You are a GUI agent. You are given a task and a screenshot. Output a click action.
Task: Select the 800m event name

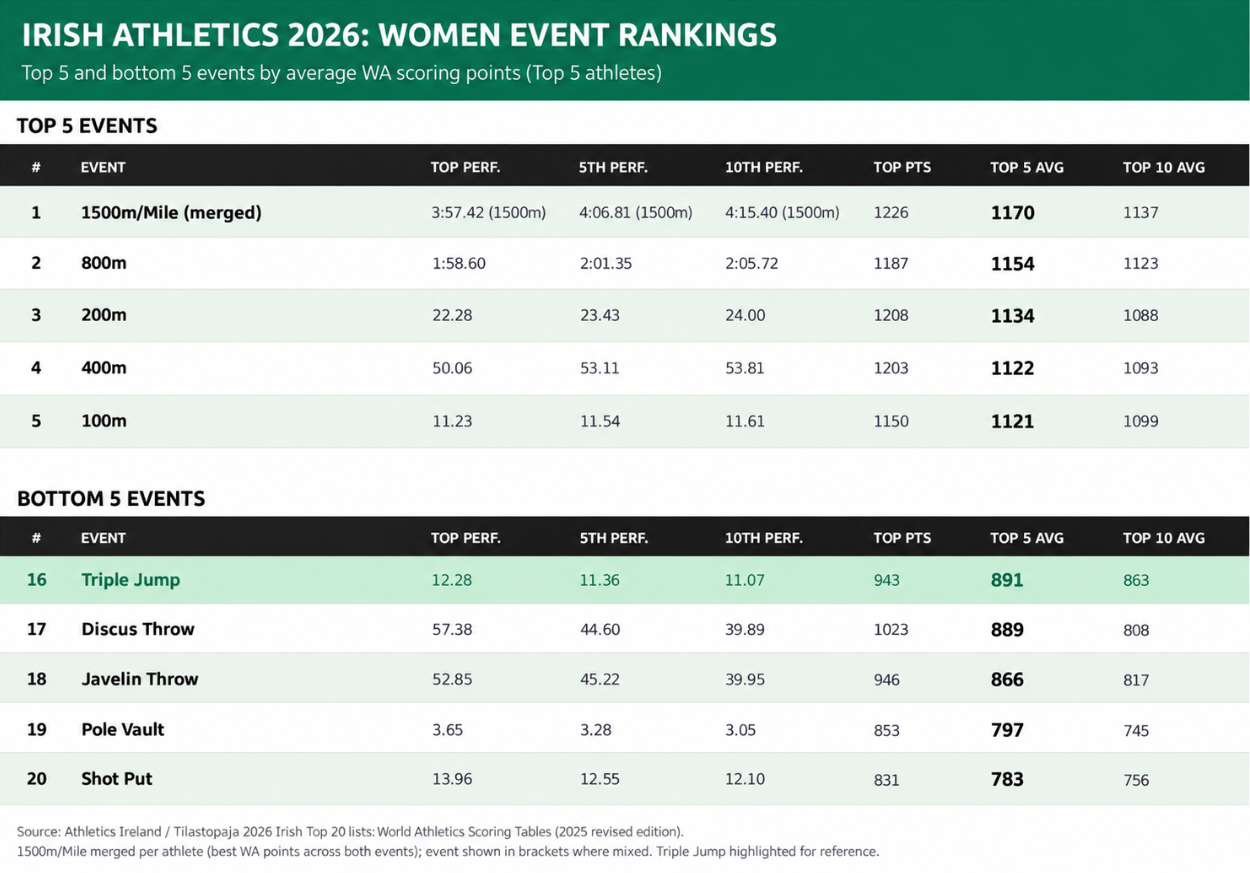[104, 264]
